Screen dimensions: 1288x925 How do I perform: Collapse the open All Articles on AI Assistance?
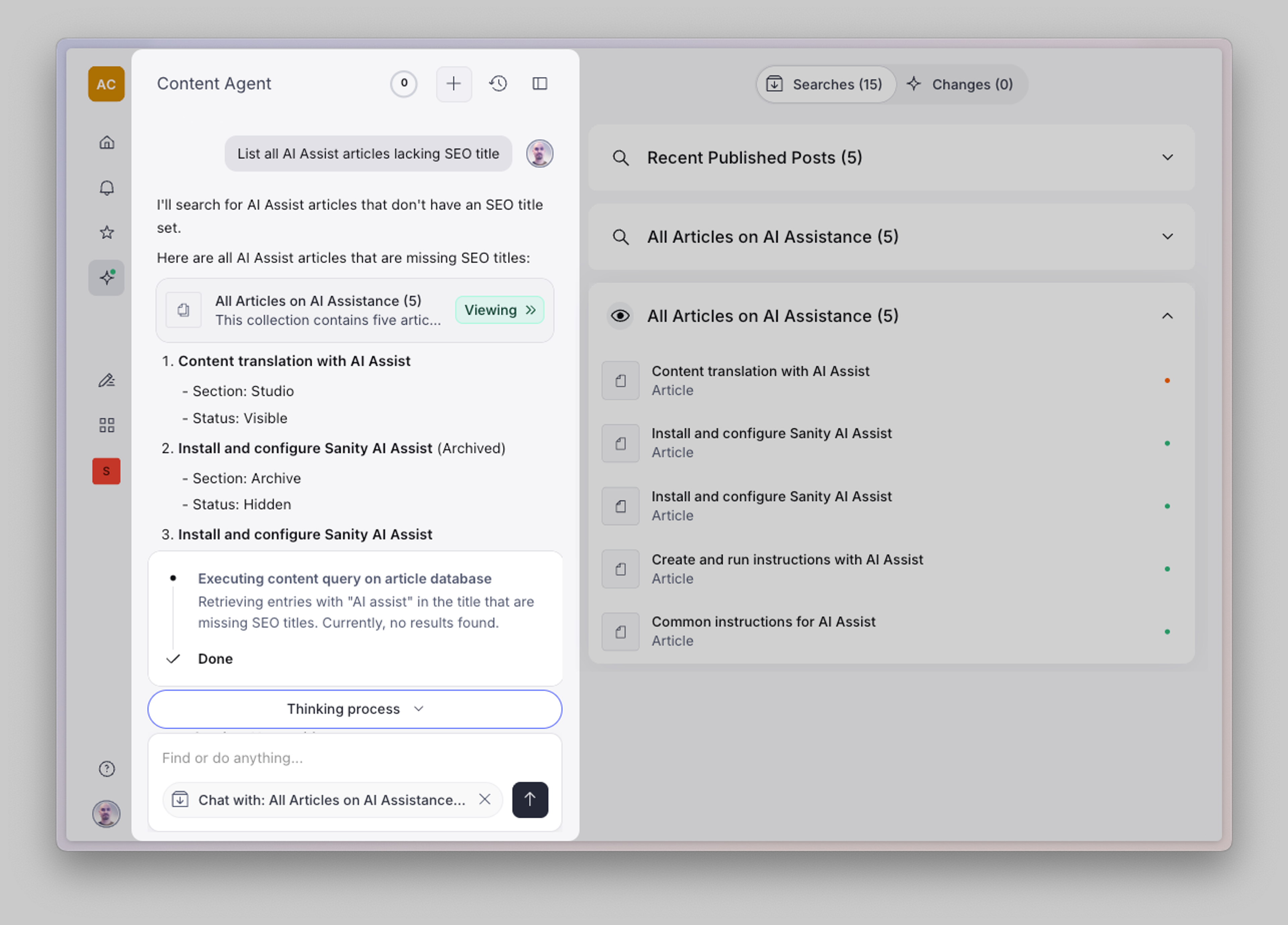tap(1168, 316)
